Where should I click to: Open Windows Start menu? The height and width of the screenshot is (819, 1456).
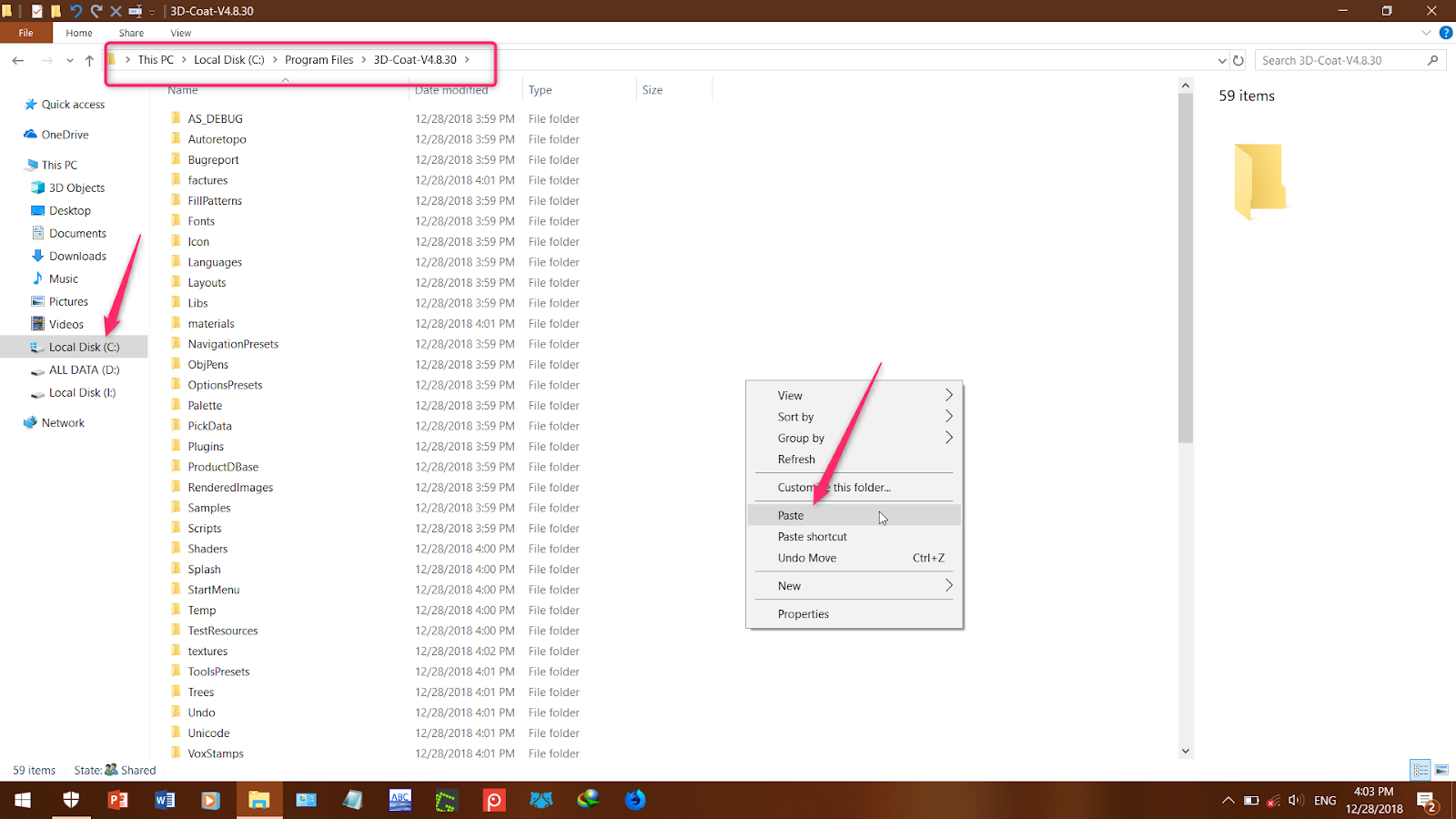(x=23, y=800)
